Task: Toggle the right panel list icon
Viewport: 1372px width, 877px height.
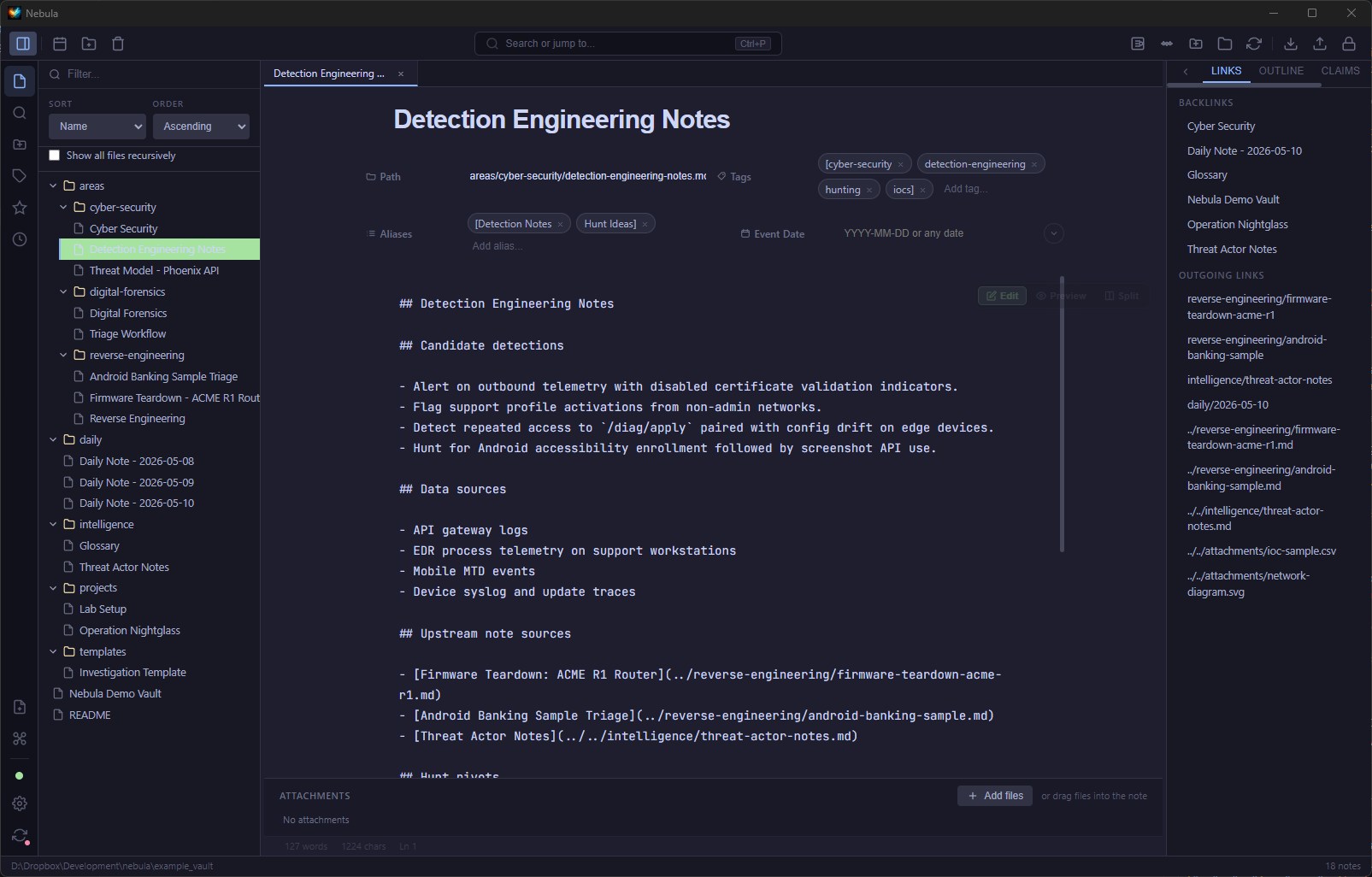Action: [1138, 44]
